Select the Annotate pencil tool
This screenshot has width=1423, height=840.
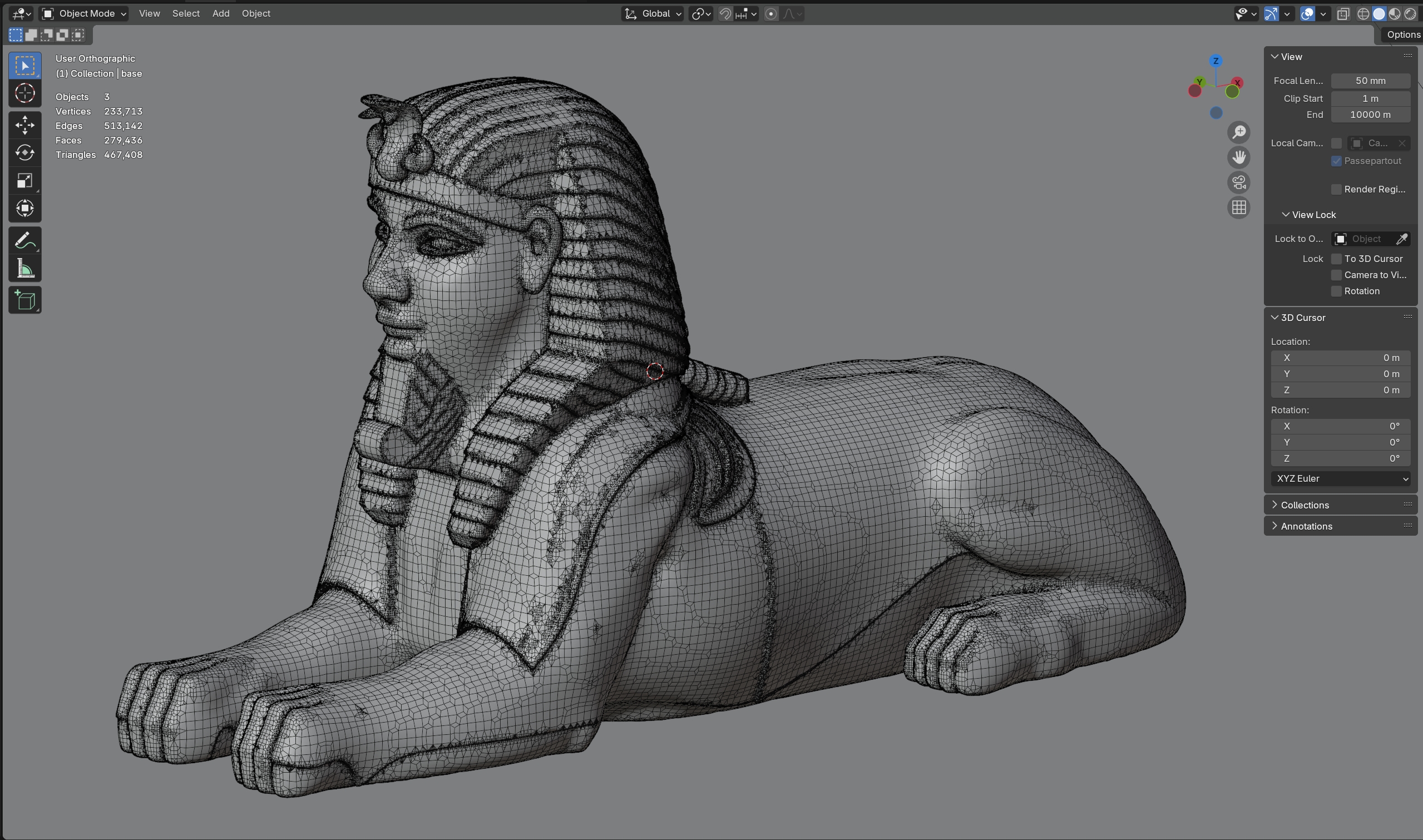25,241
